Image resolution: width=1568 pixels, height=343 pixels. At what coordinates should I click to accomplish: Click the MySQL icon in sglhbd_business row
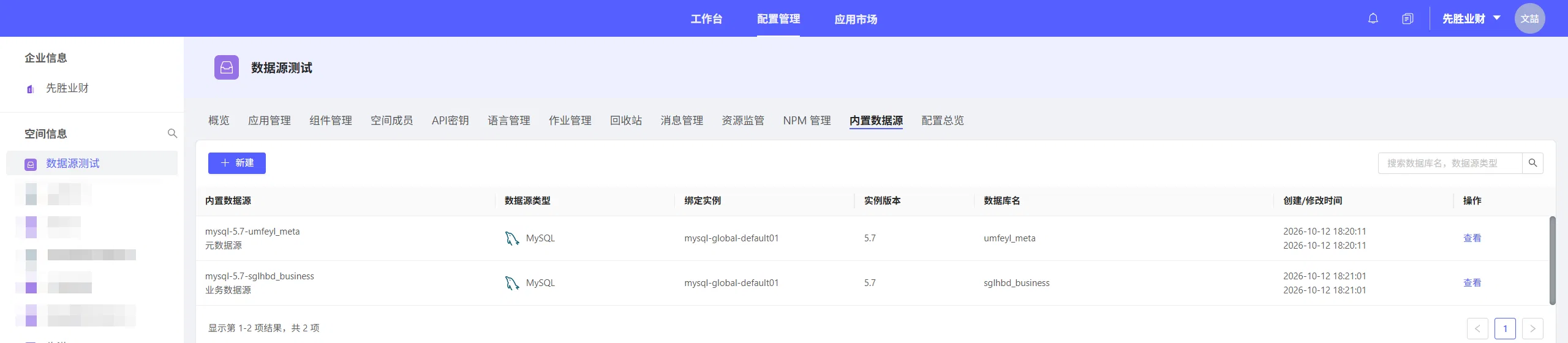point(511,283)
